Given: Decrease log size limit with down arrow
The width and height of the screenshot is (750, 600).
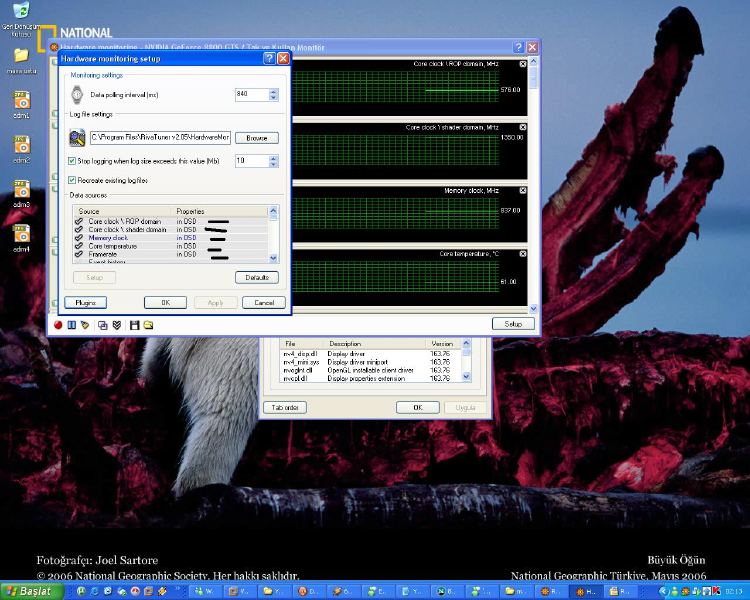Looking at the screenshot, I should click(x=274, y=164).
